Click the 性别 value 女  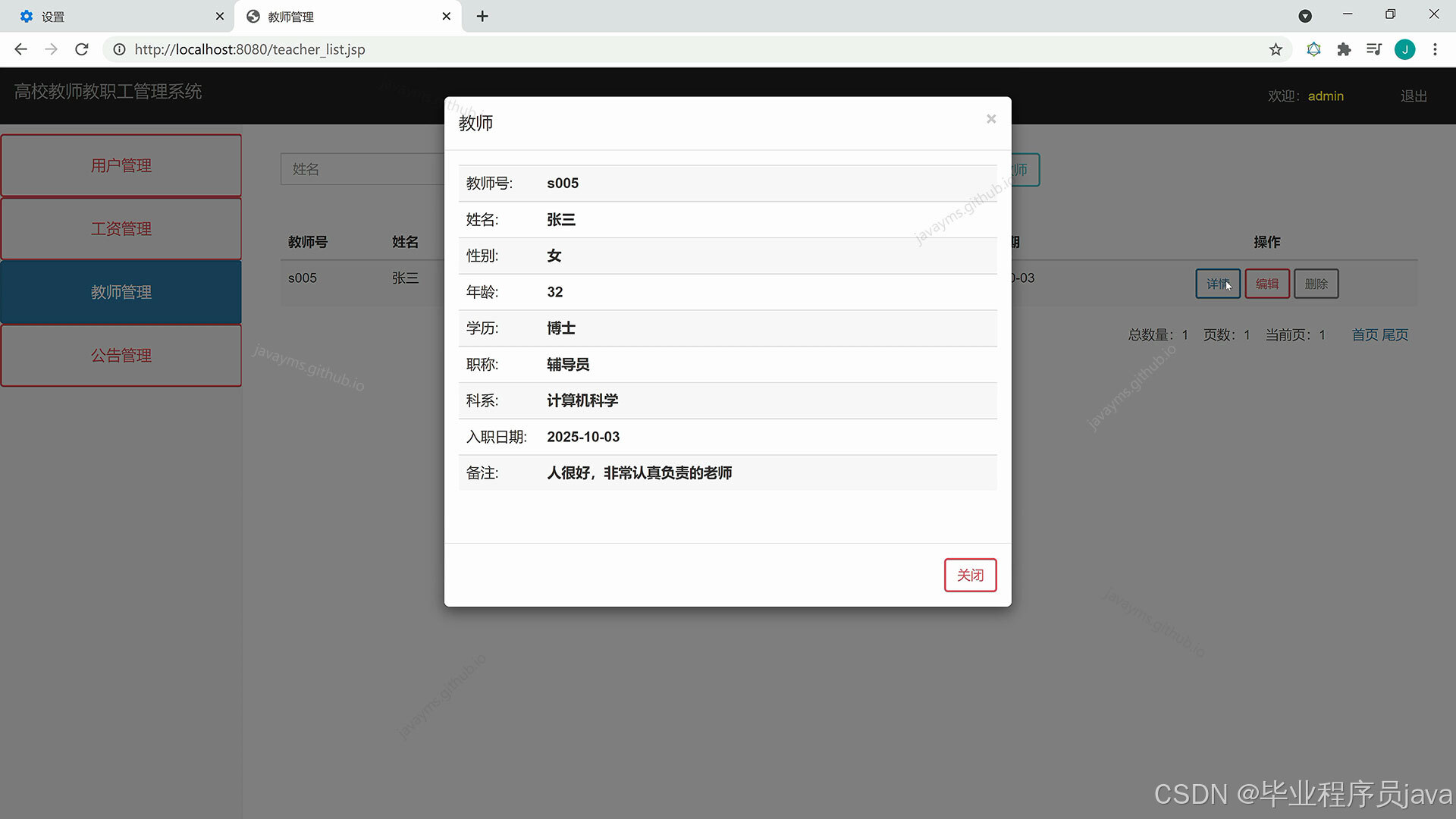tap(554, 256)
